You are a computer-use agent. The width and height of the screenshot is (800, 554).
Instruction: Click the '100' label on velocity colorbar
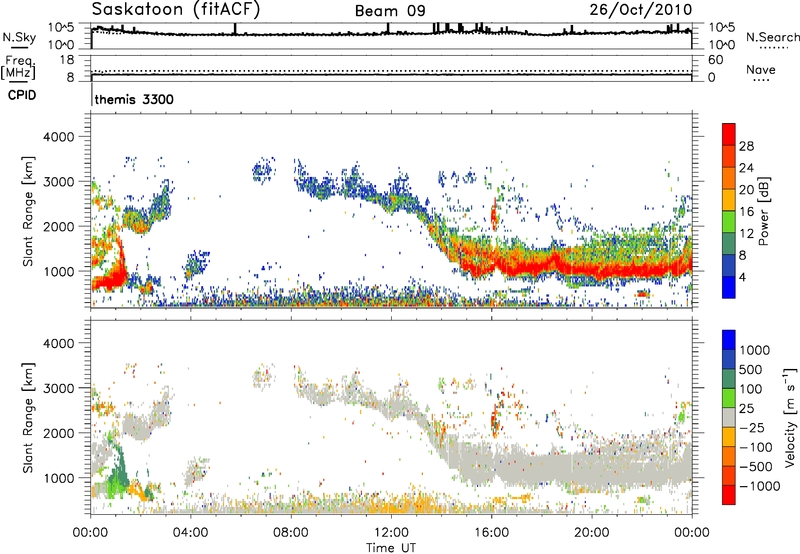pyautogui.click(x=751, y=389)
